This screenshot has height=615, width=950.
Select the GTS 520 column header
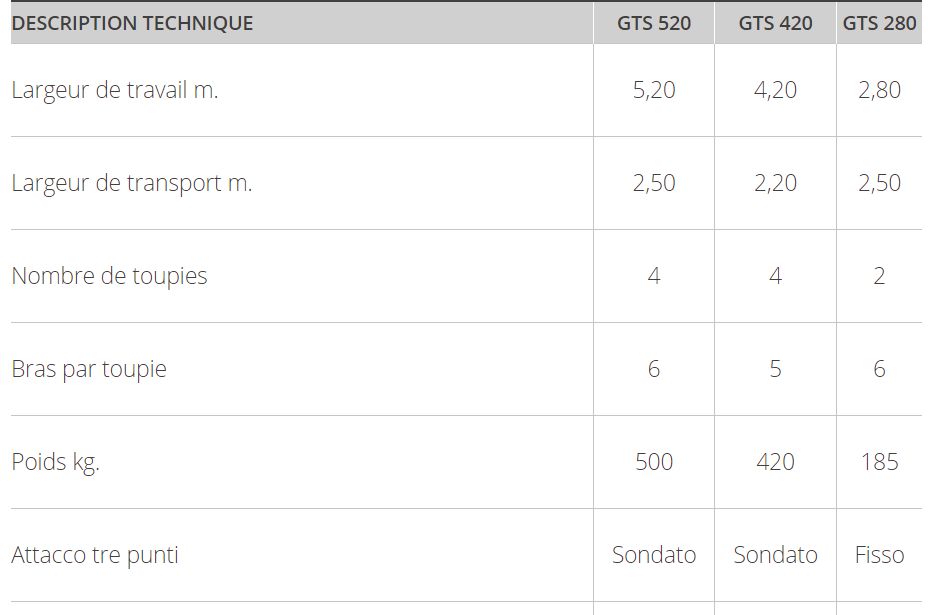tap(654, 23)
